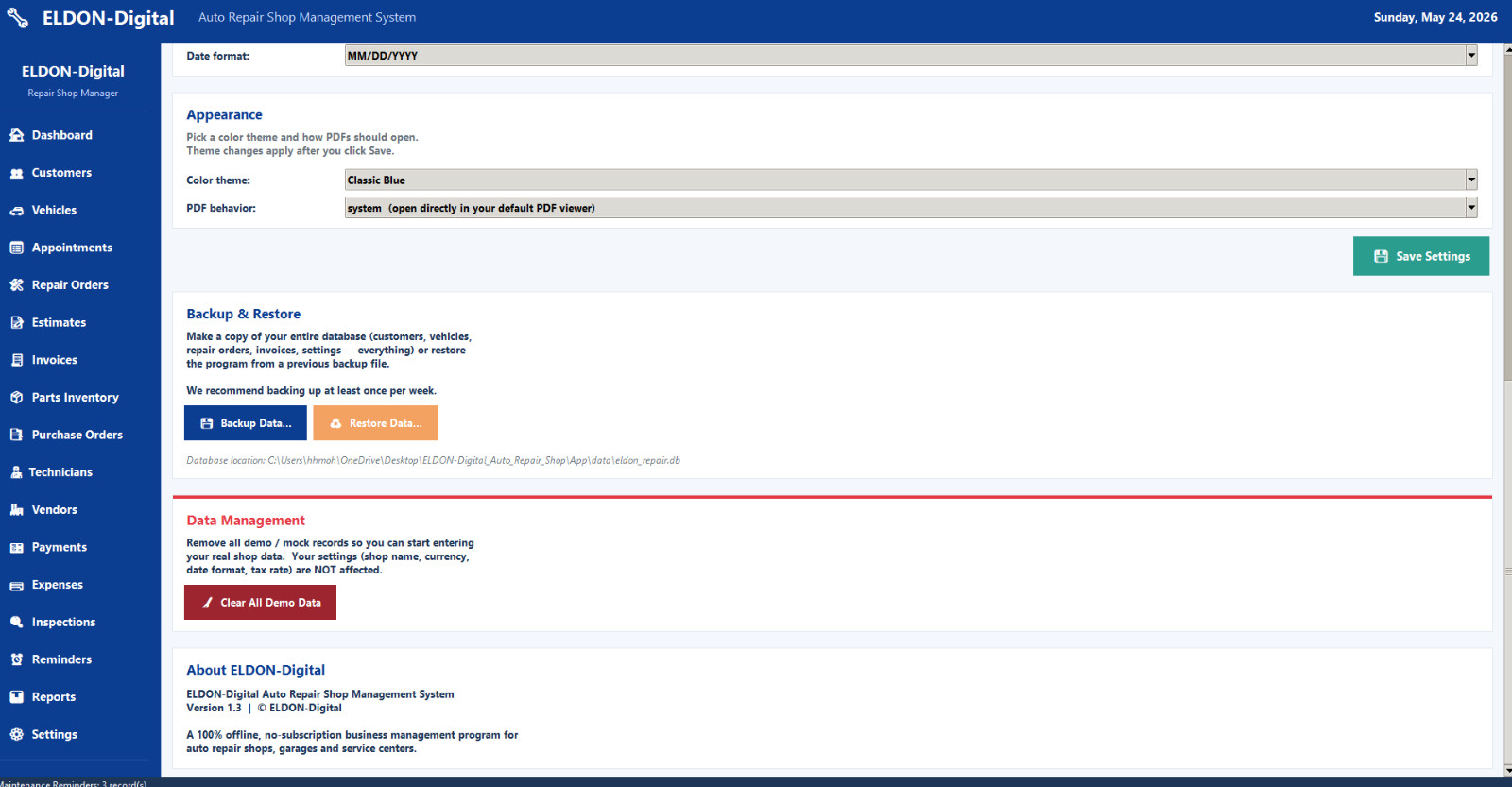Click the Restore Data button

point(375,423)
